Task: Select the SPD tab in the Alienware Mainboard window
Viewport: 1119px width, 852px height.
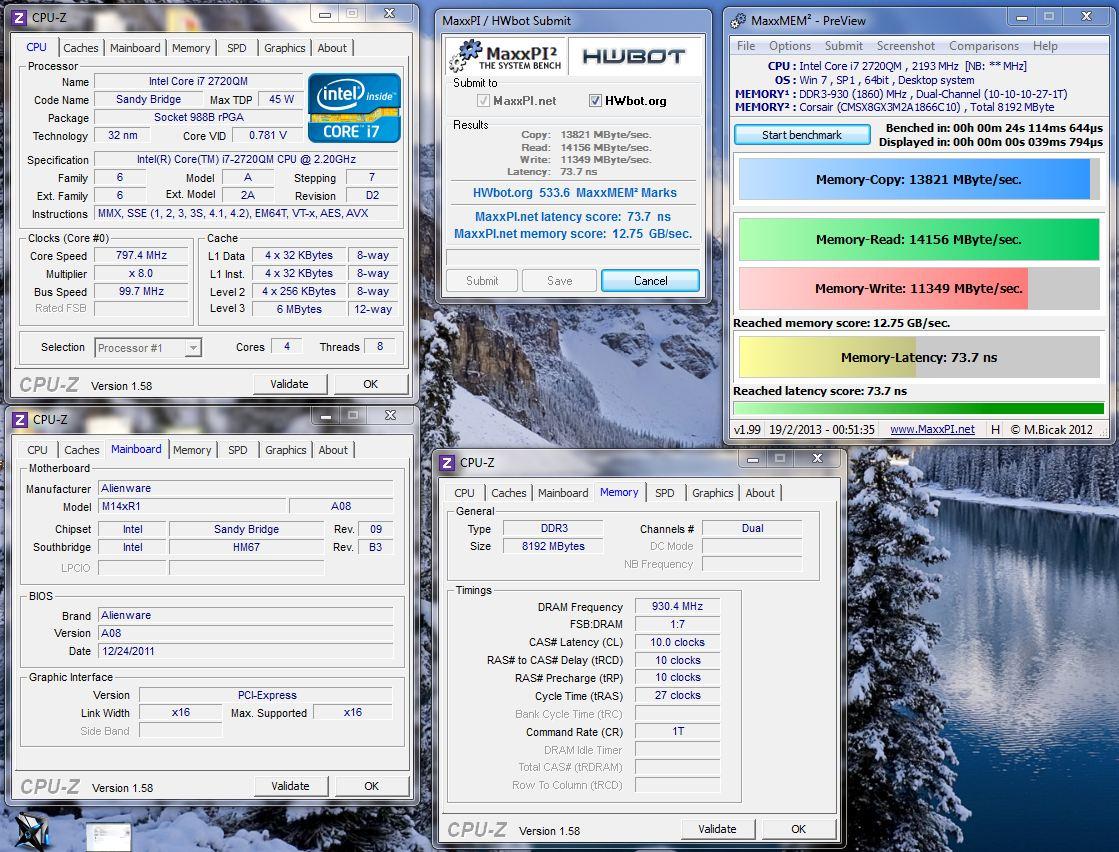Action: 238,450
